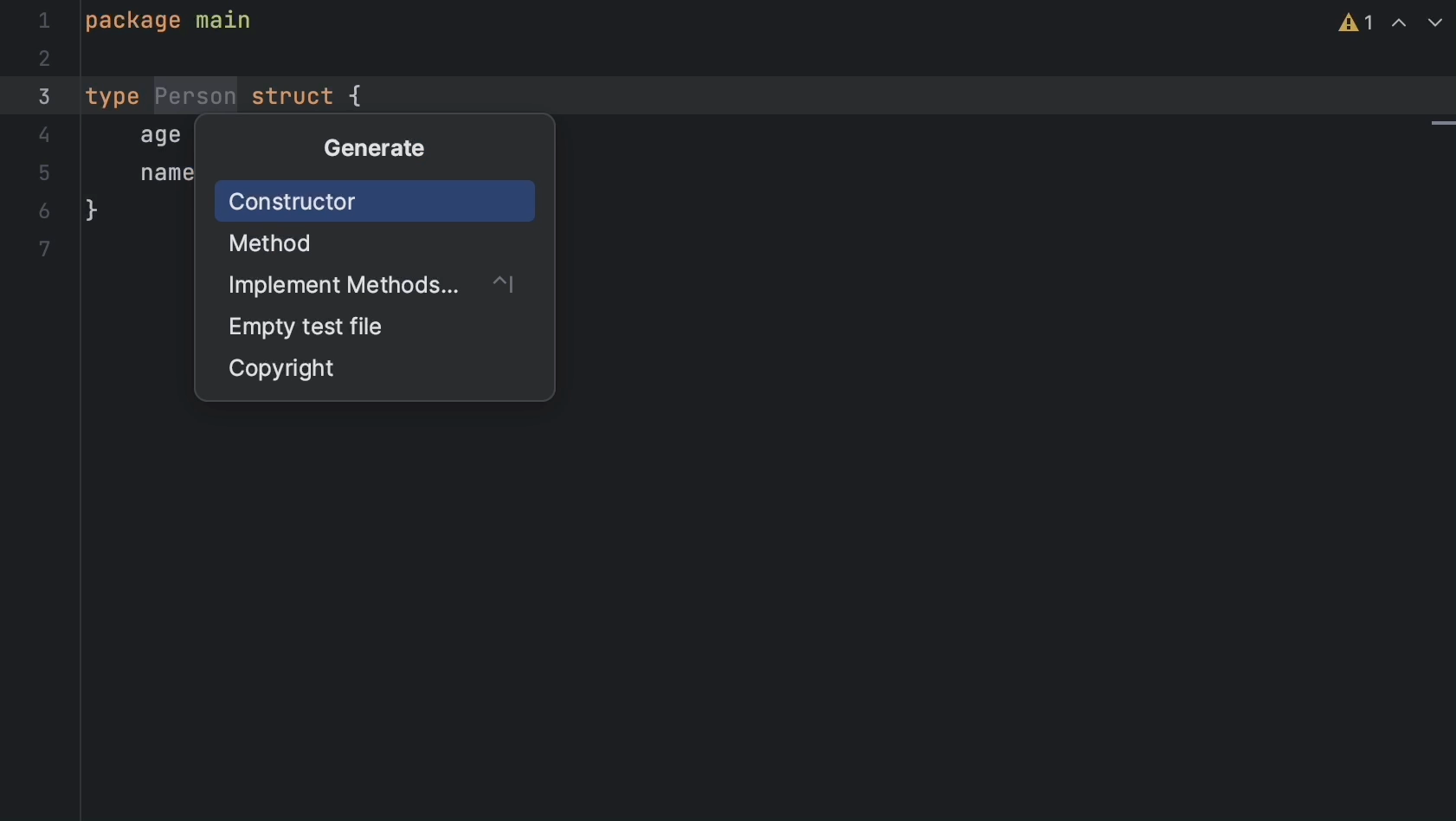Click the 'main' package name
Screen dimensions: 1456x821
[222, 21]
